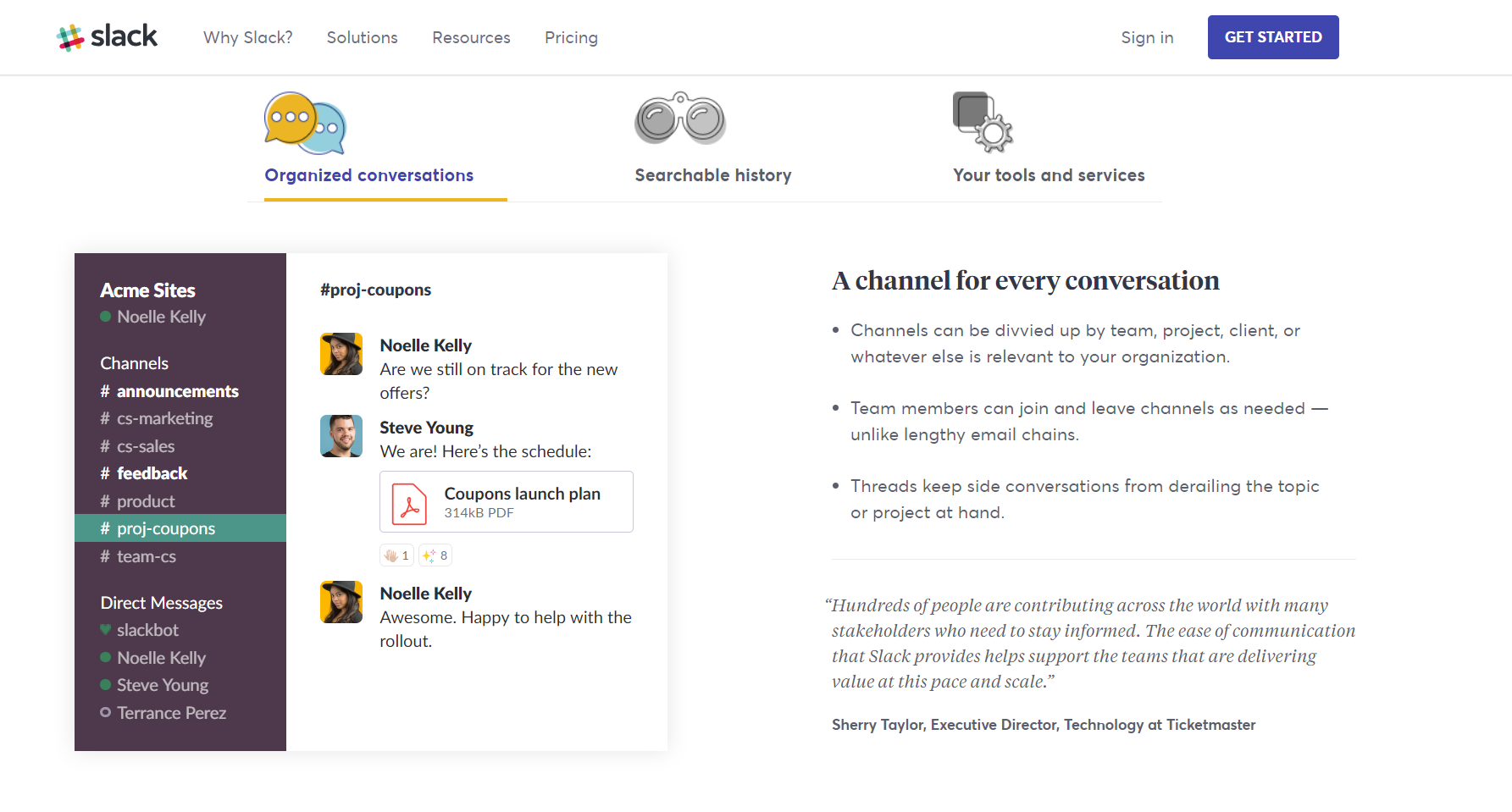Click the PDF file icon in attachment
This screenshot has width=1512, height=812.
pyautogui.click(x=410, y=503)
